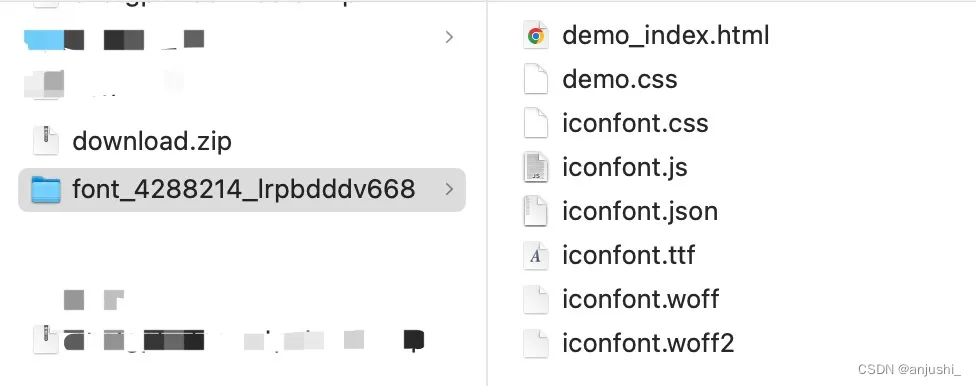Screen dimensions: 976x386
Task: Click the column divider between file panes
Action: coord(487,193)
